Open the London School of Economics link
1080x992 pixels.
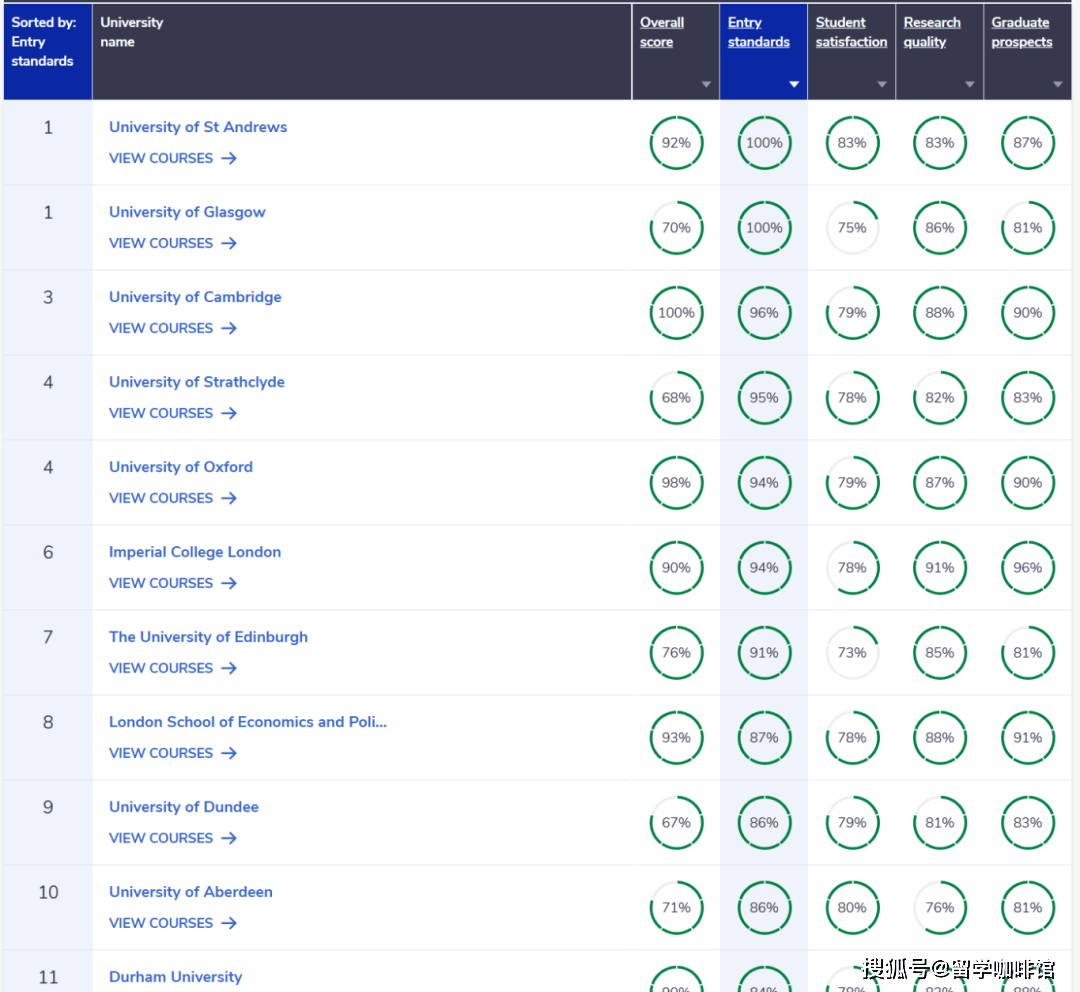point(248,722)
